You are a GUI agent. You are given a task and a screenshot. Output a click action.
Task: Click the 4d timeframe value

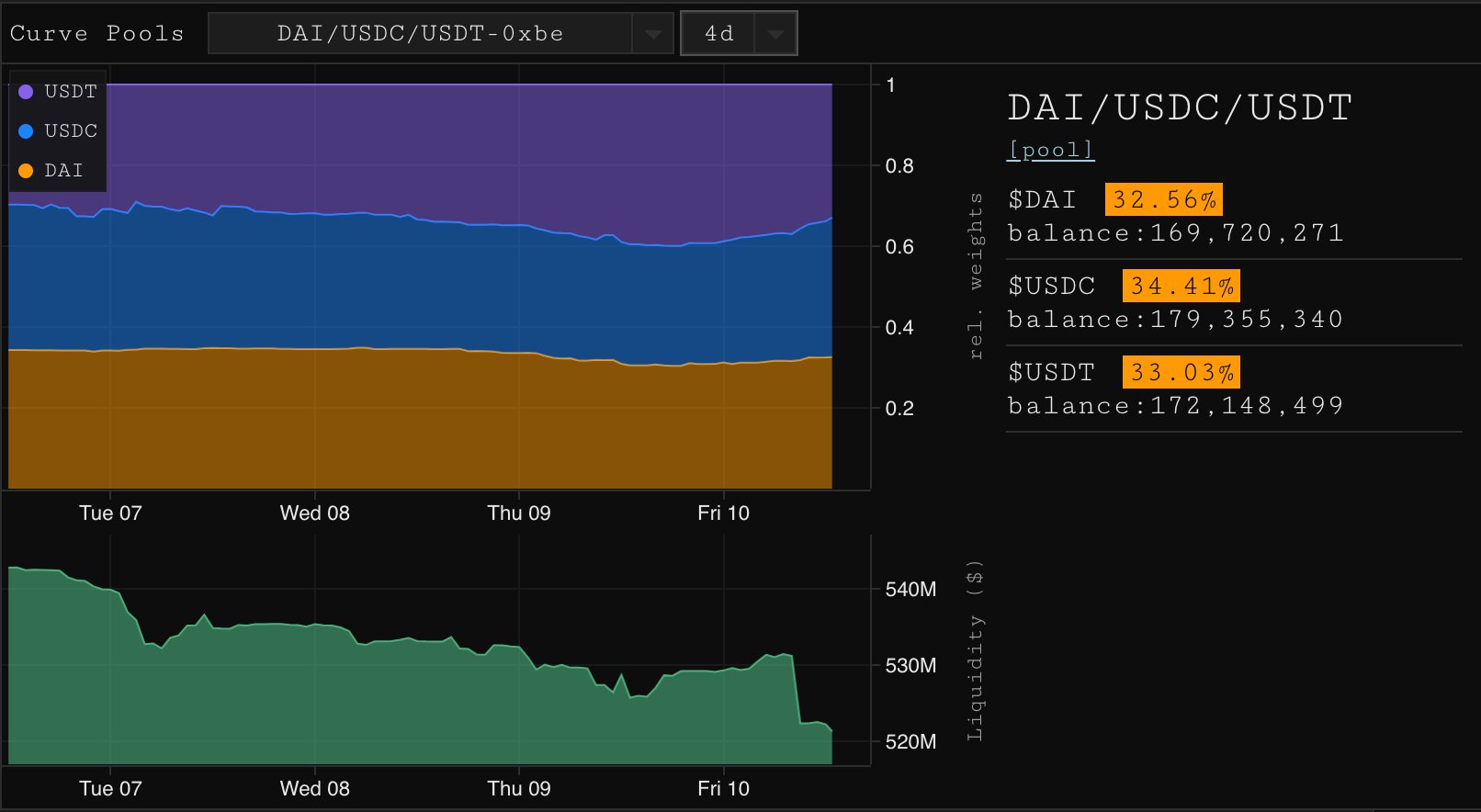tap(718, 34)
